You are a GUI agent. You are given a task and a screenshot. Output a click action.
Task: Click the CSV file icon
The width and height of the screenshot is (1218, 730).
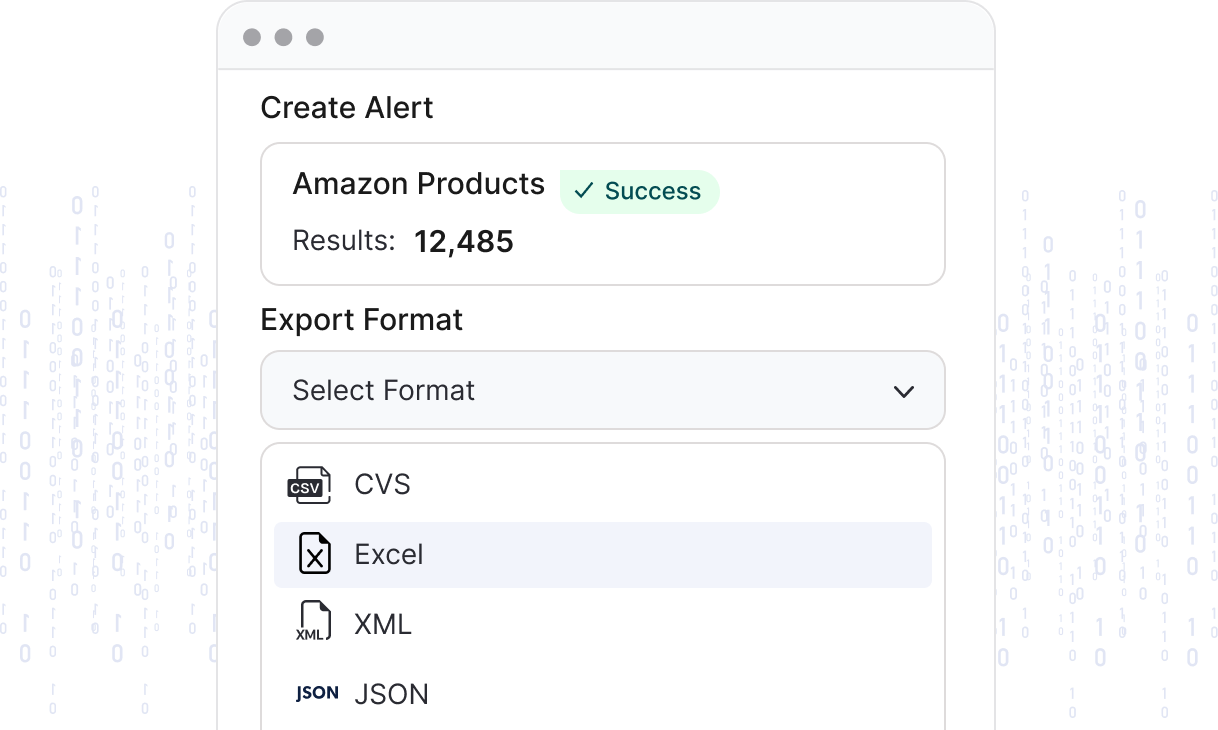pyautogui.click(x=309, y=485)
